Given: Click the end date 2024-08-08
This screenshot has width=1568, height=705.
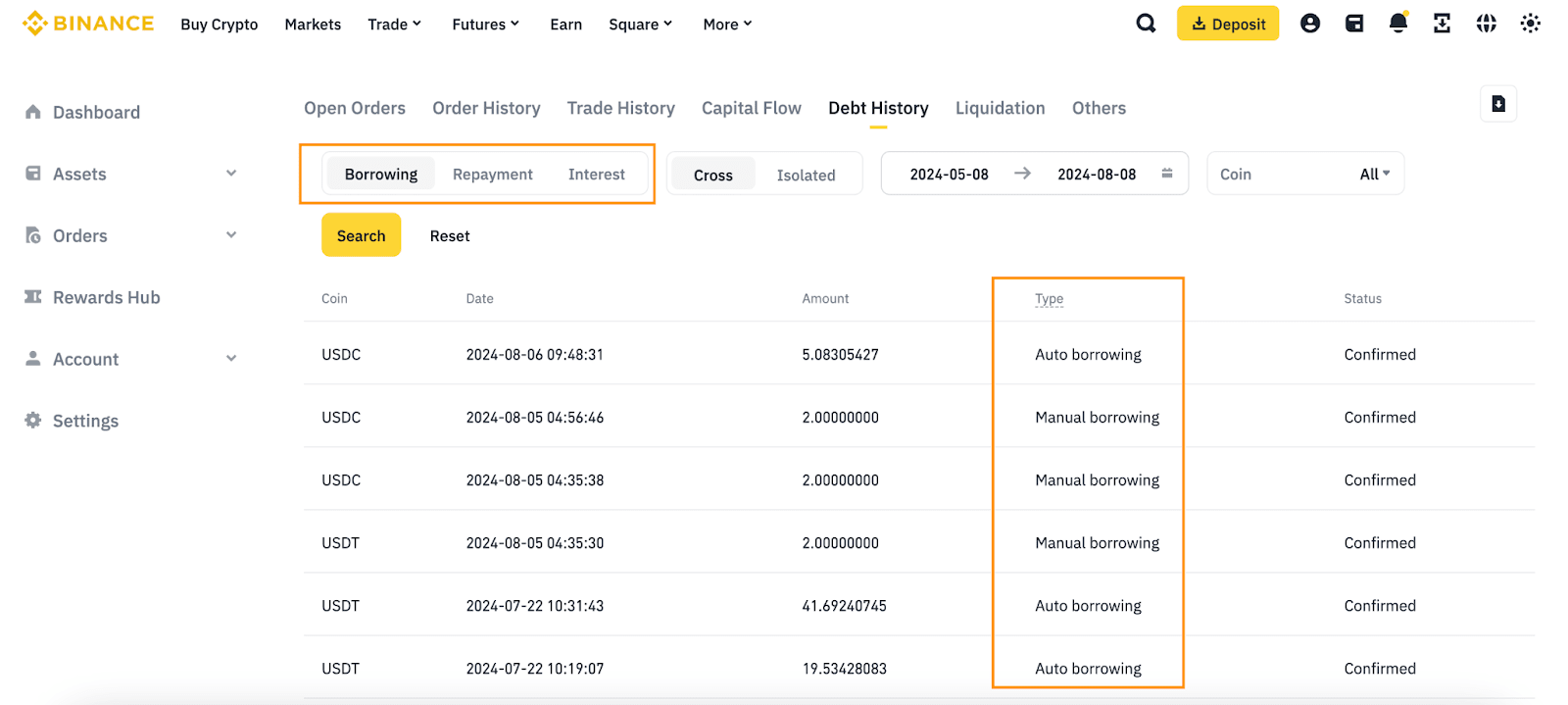Looking at the screenshot, I should tap(1097, 175).
